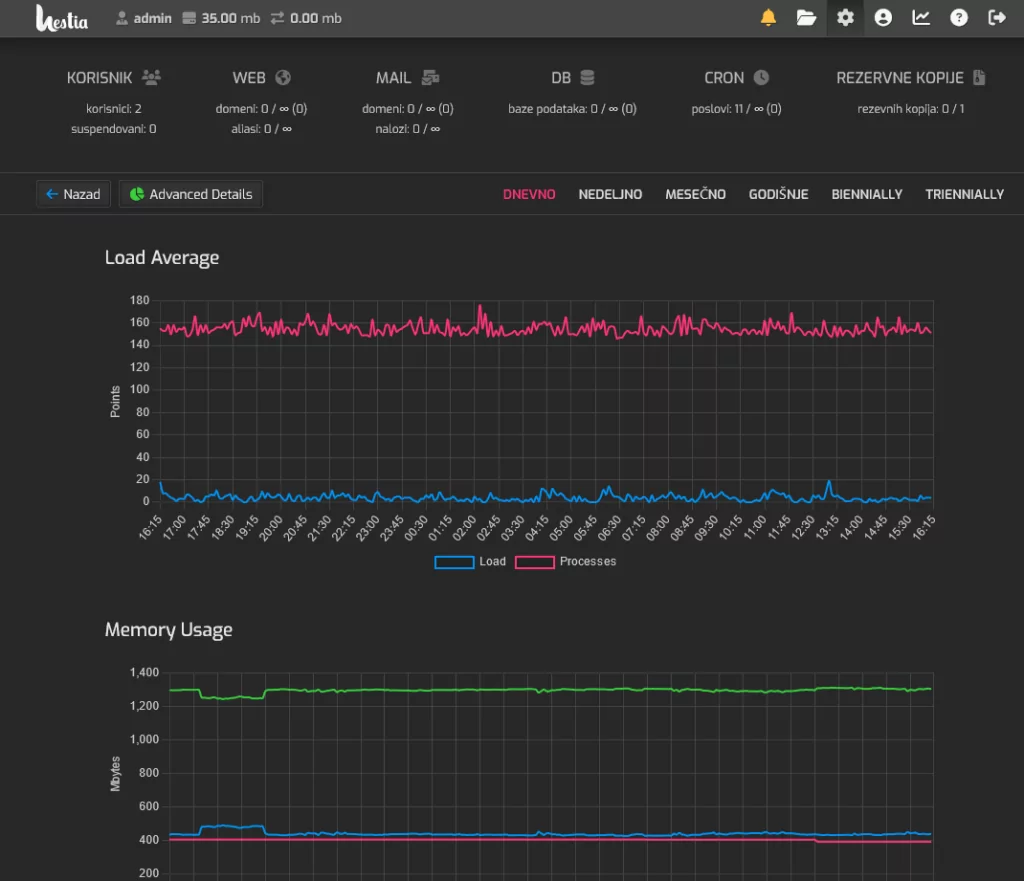Open the notifications bell
This screenshot has height=881, width=1024.
(x=769, y=18)
